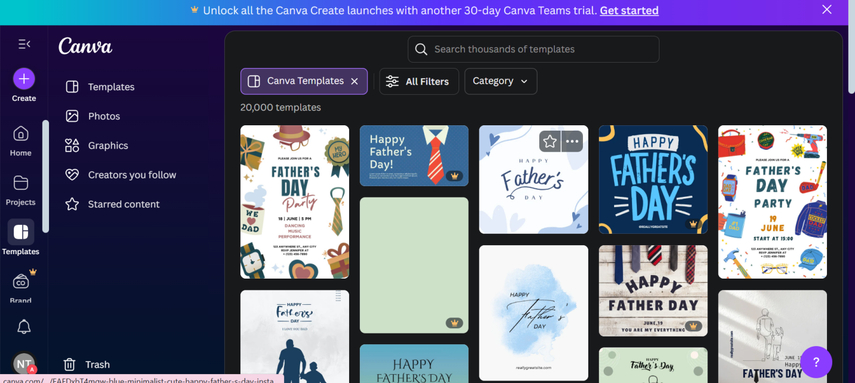
Task: Expand the Category dropdown
Action: (501, 81)
